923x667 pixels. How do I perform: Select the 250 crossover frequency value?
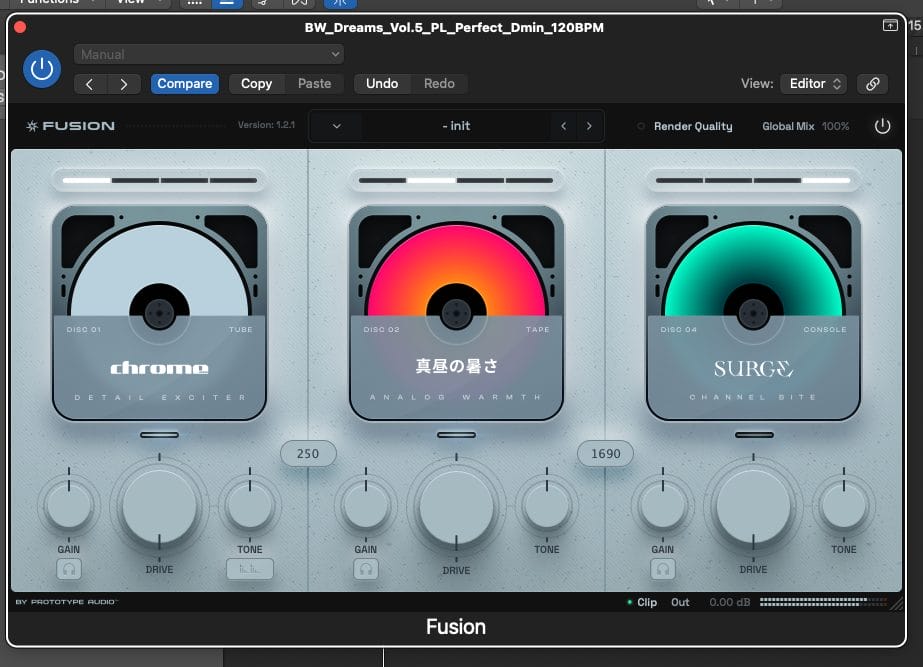[x=308, y=453]
